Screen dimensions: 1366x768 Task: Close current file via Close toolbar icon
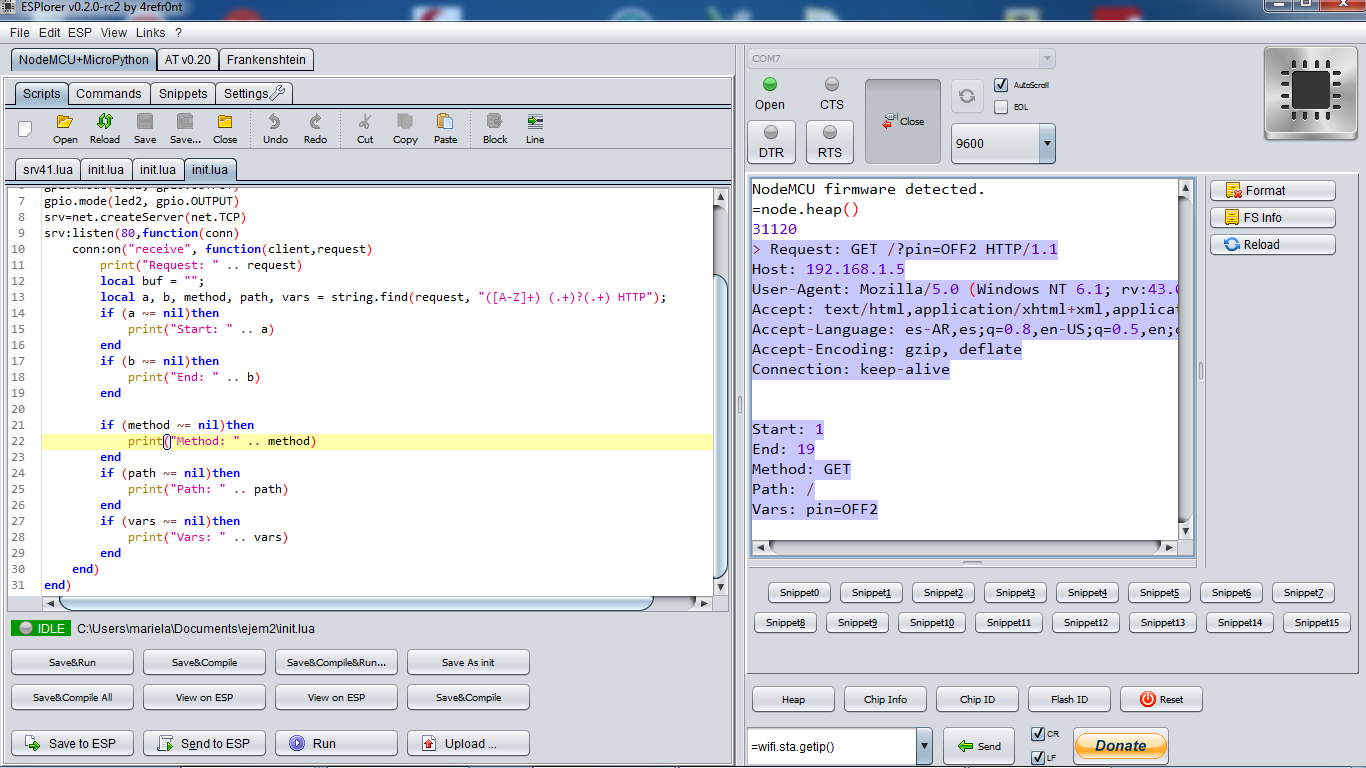click(x=225, y=128)
